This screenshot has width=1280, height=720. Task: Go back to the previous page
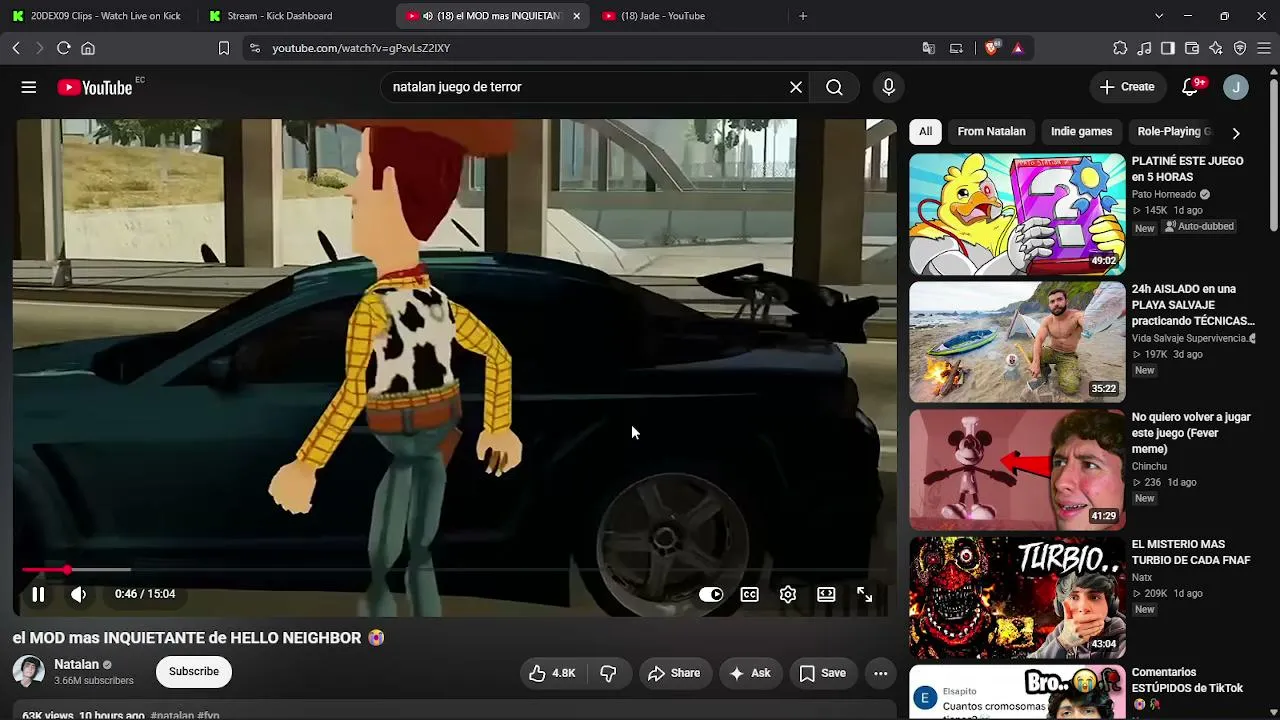[16, 48]
